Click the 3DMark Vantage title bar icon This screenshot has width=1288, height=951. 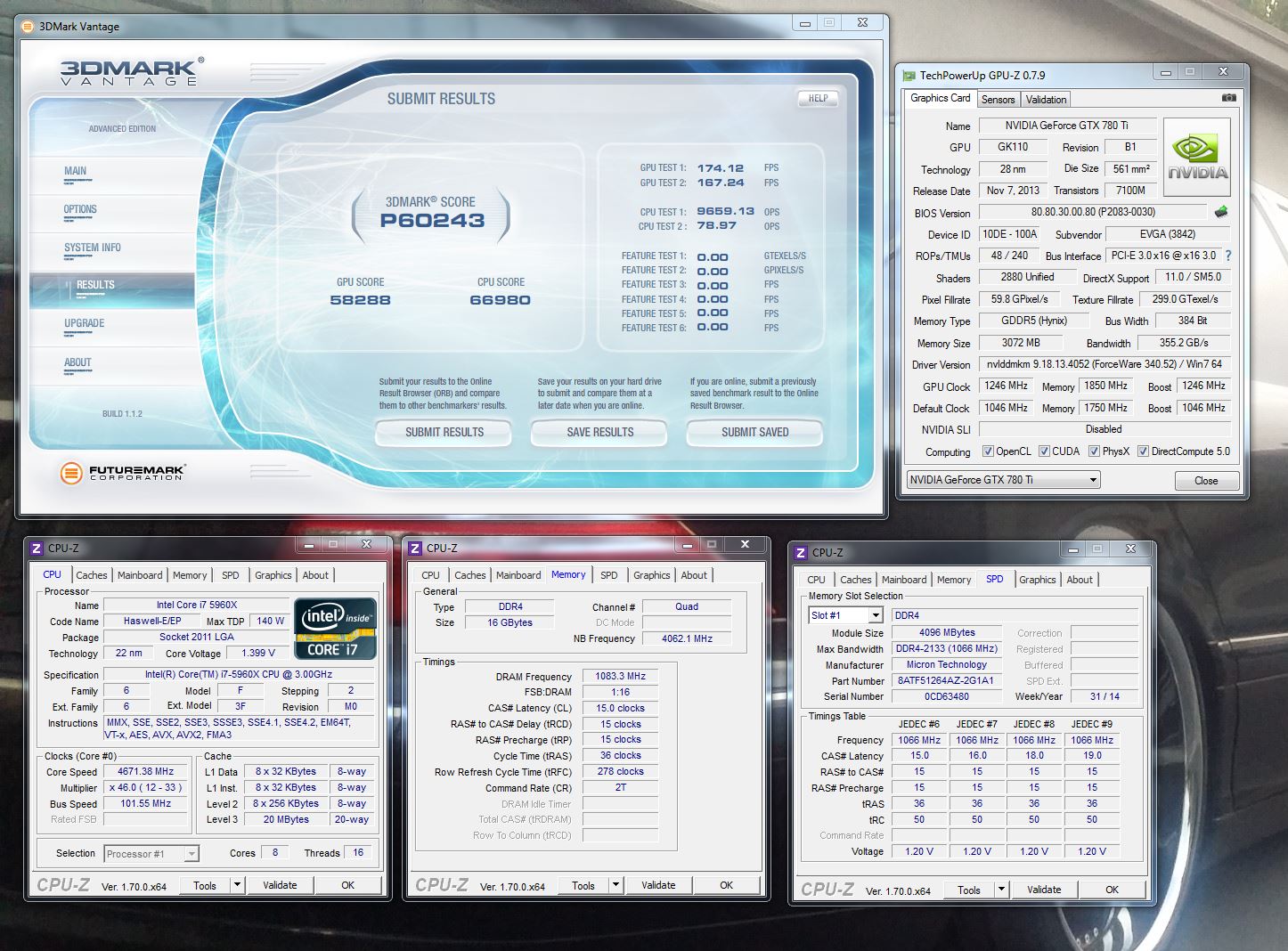[29, 26]
